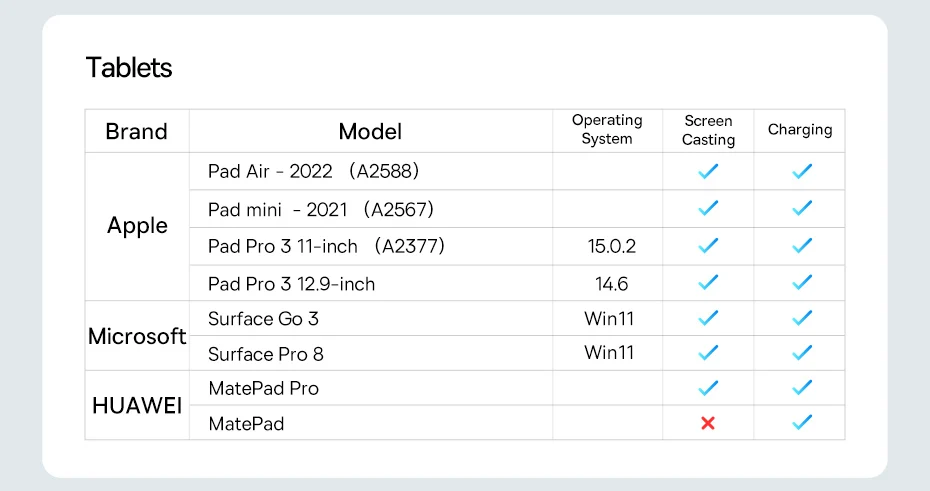Click the Screen Casting checkmark for MatePad Pro

(708, 388)
